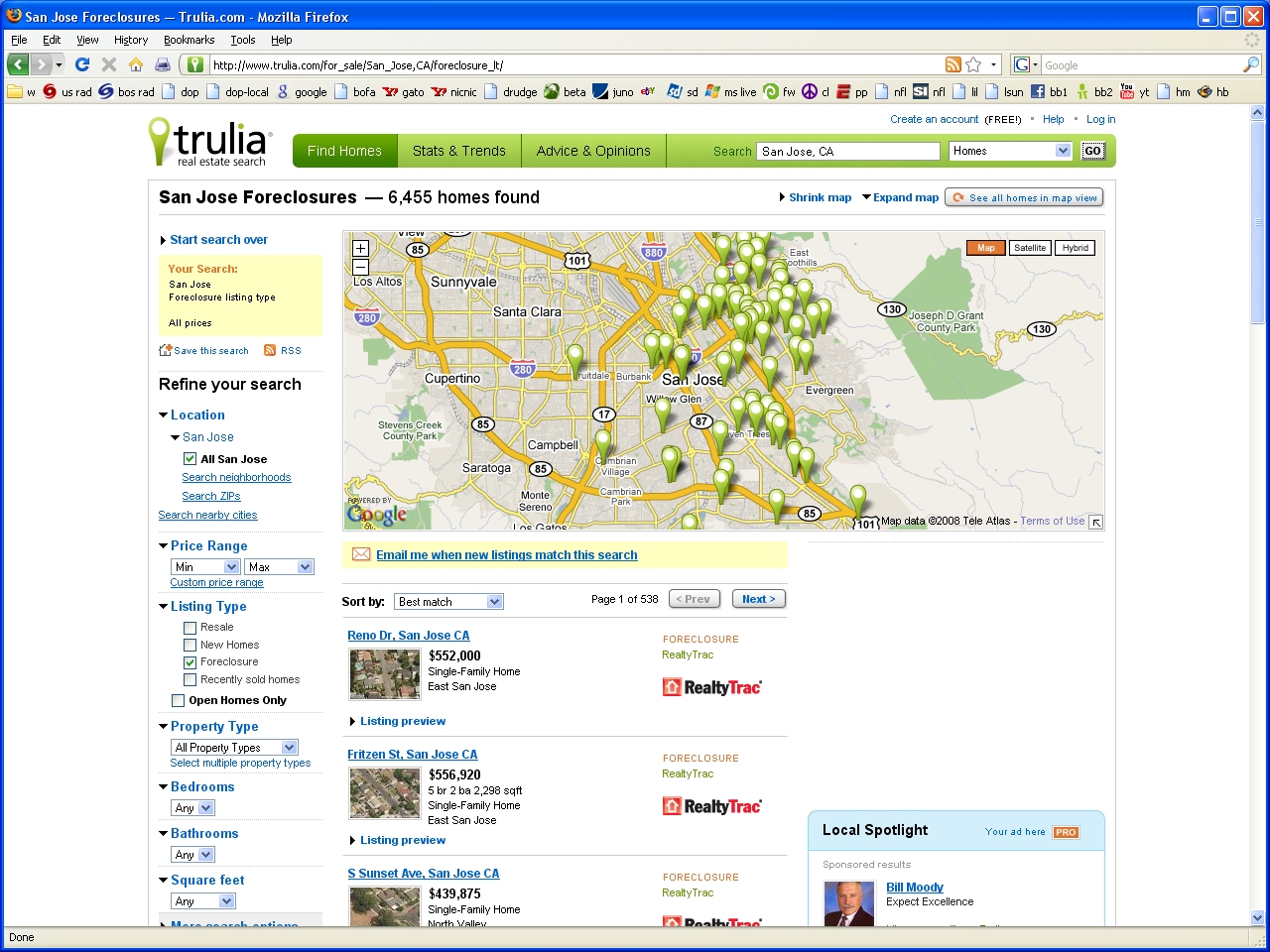Viewport: 1270px width, 952px height.
Task: Open the History menu
Action: tap(131, 40)
